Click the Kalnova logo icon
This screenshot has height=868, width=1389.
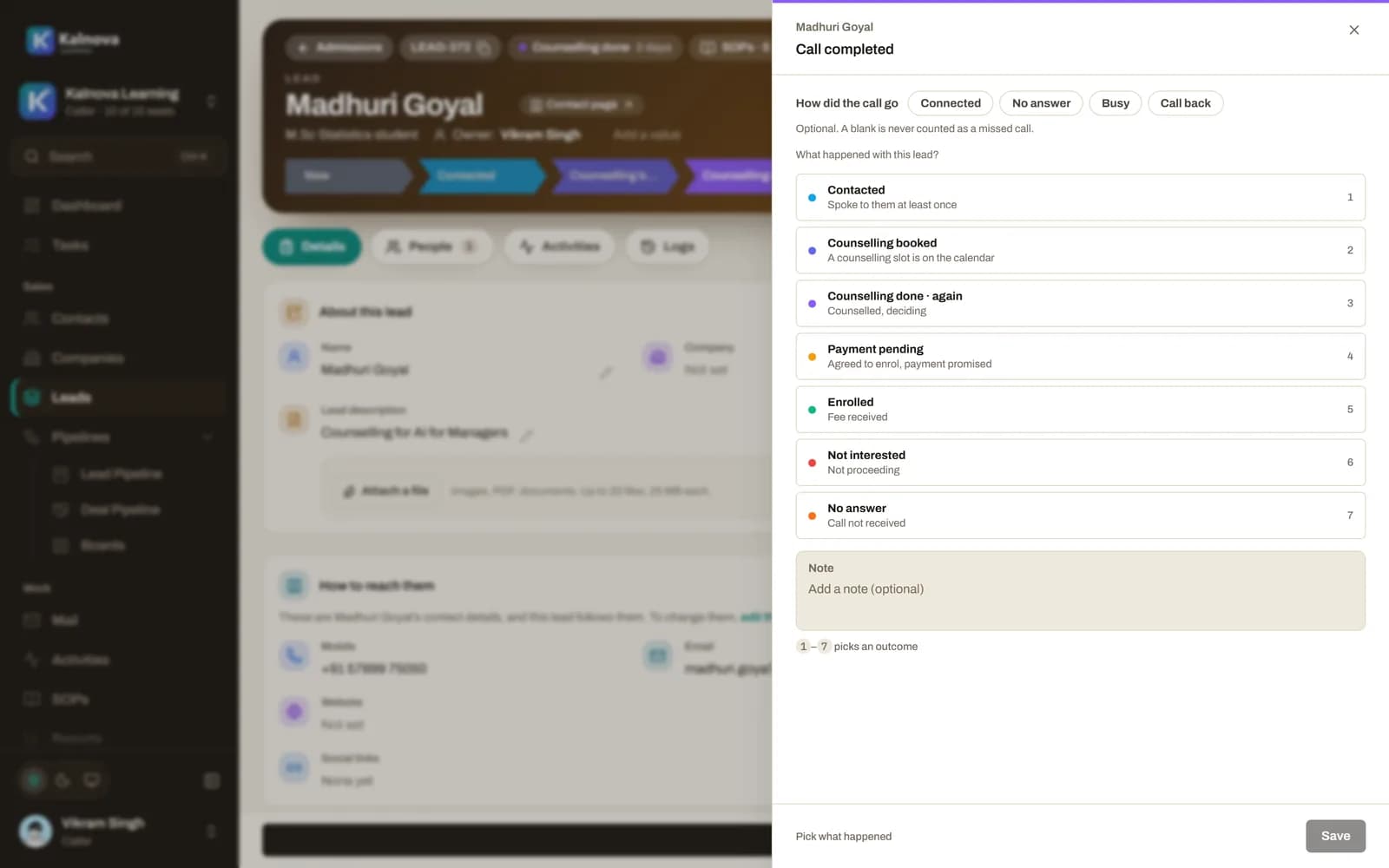[39, 39]
